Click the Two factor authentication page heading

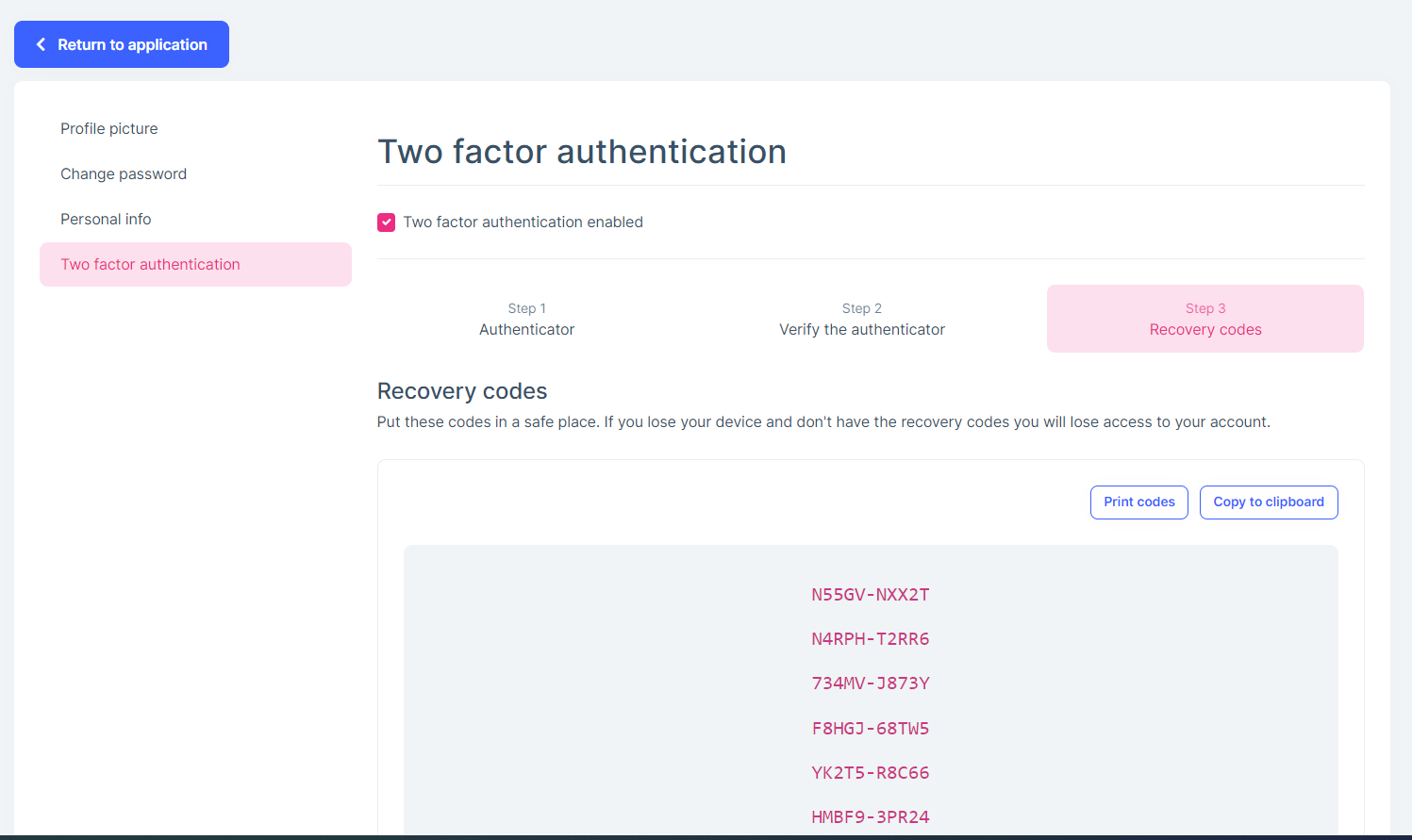click(581, 152)
